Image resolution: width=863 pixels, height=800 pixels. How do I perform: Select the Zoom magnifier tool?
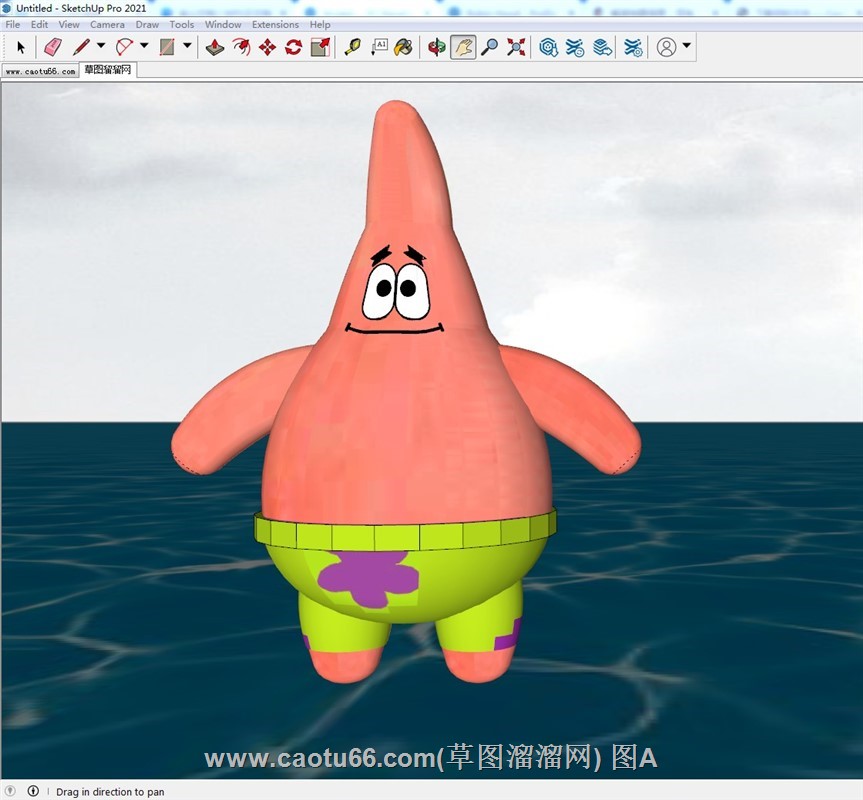[x=489, y=47]
